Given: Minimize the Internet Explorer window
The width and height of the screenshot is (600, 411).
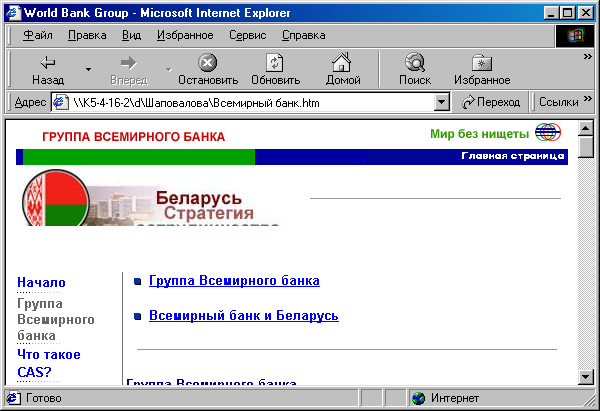Looking at the screenshot, I should [x=551, y=13].
